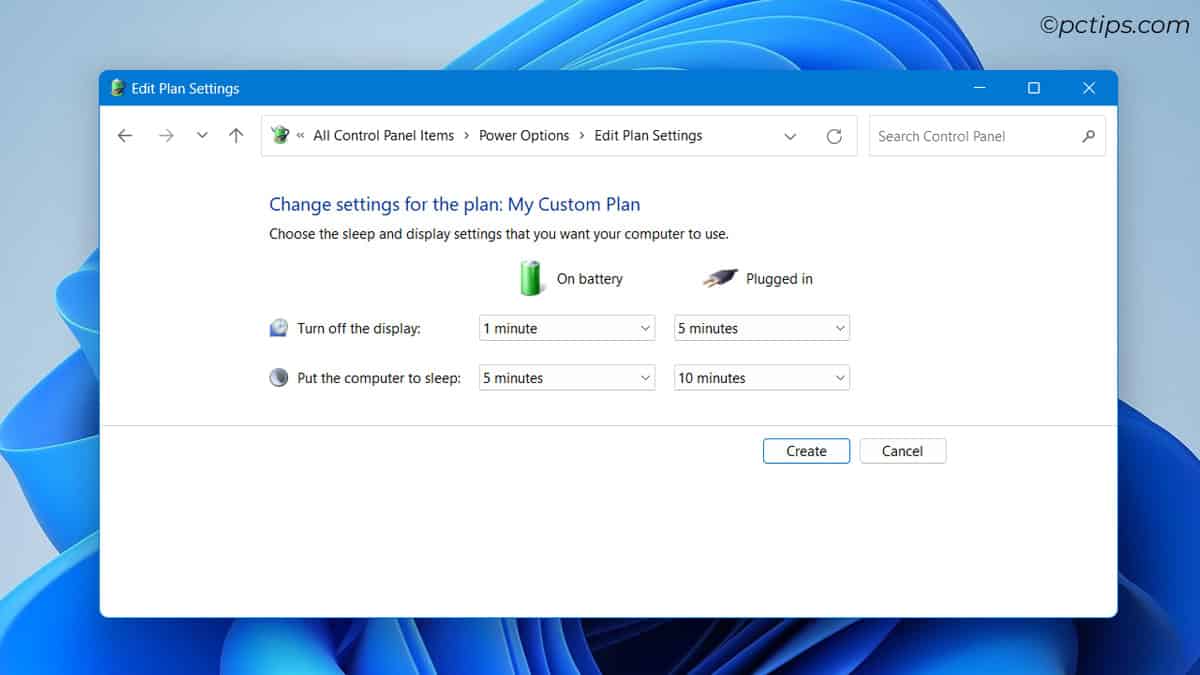Click the up navigation arrow

click(236, 135)
